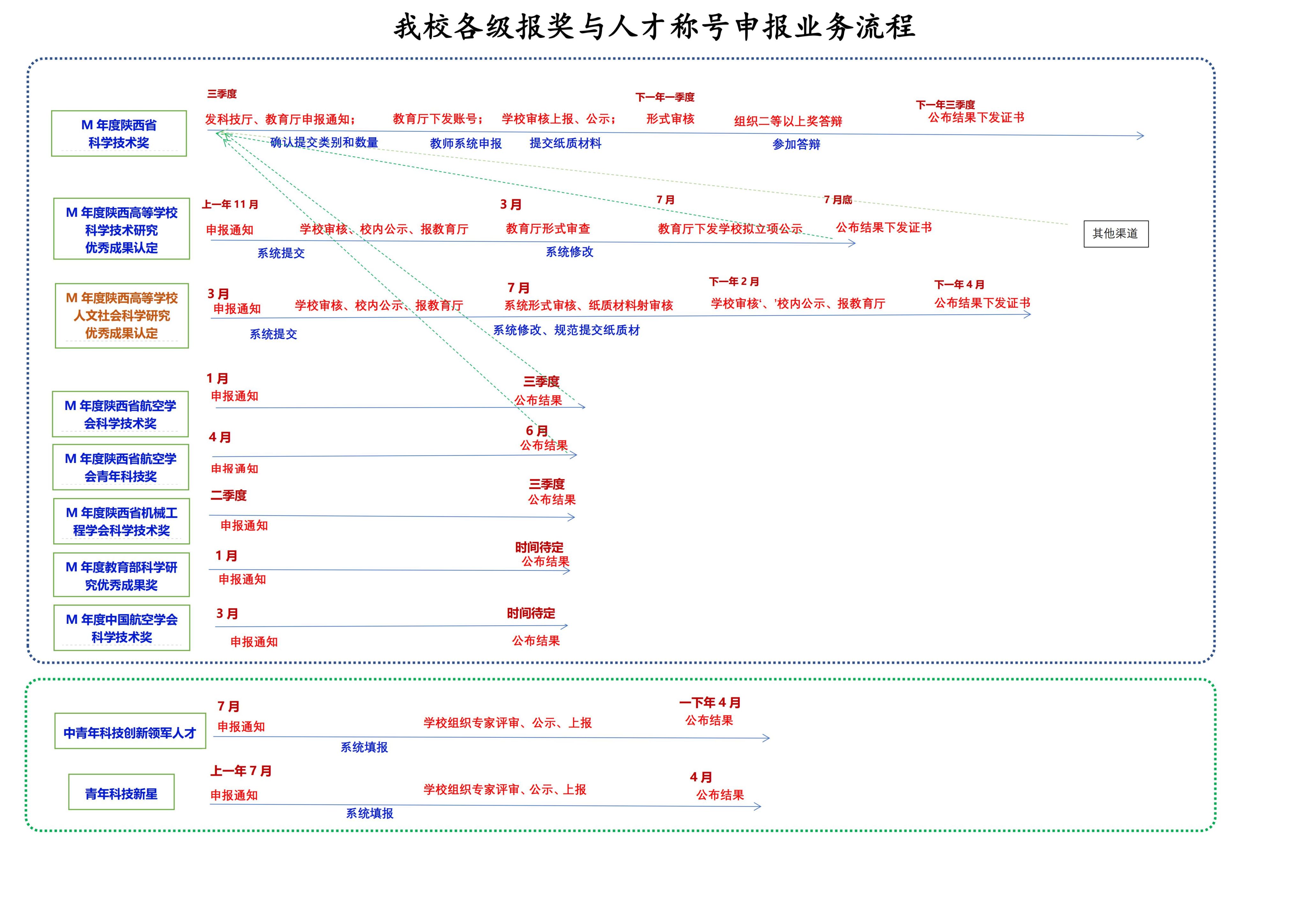The width and height of the screenshot is (1307, 924).
Task: Select the 青年科技新星 box
Action: click(x=121, y=792)
